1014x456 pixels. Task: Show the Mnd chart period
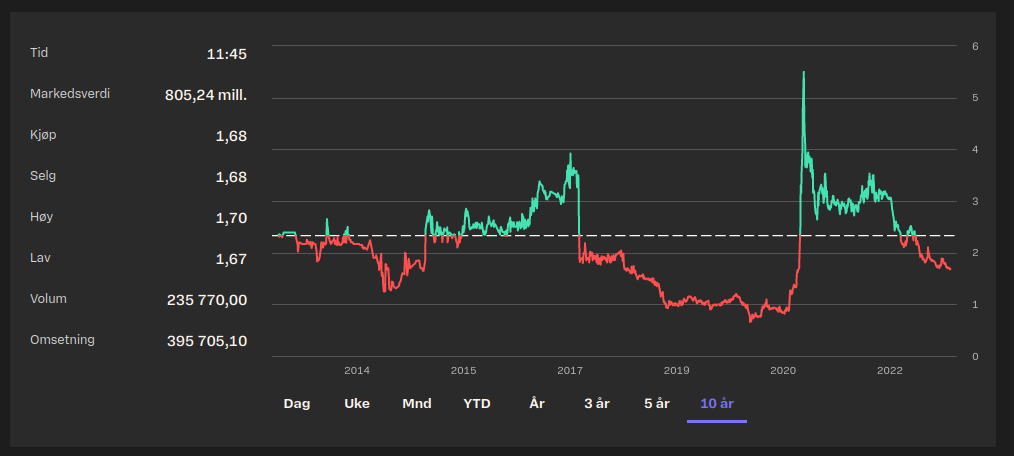pos(417,404)
